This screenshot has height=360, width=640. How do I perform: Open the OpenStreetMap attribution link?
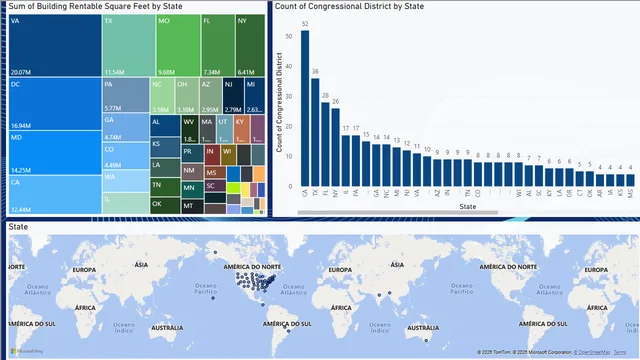(592, 352)
